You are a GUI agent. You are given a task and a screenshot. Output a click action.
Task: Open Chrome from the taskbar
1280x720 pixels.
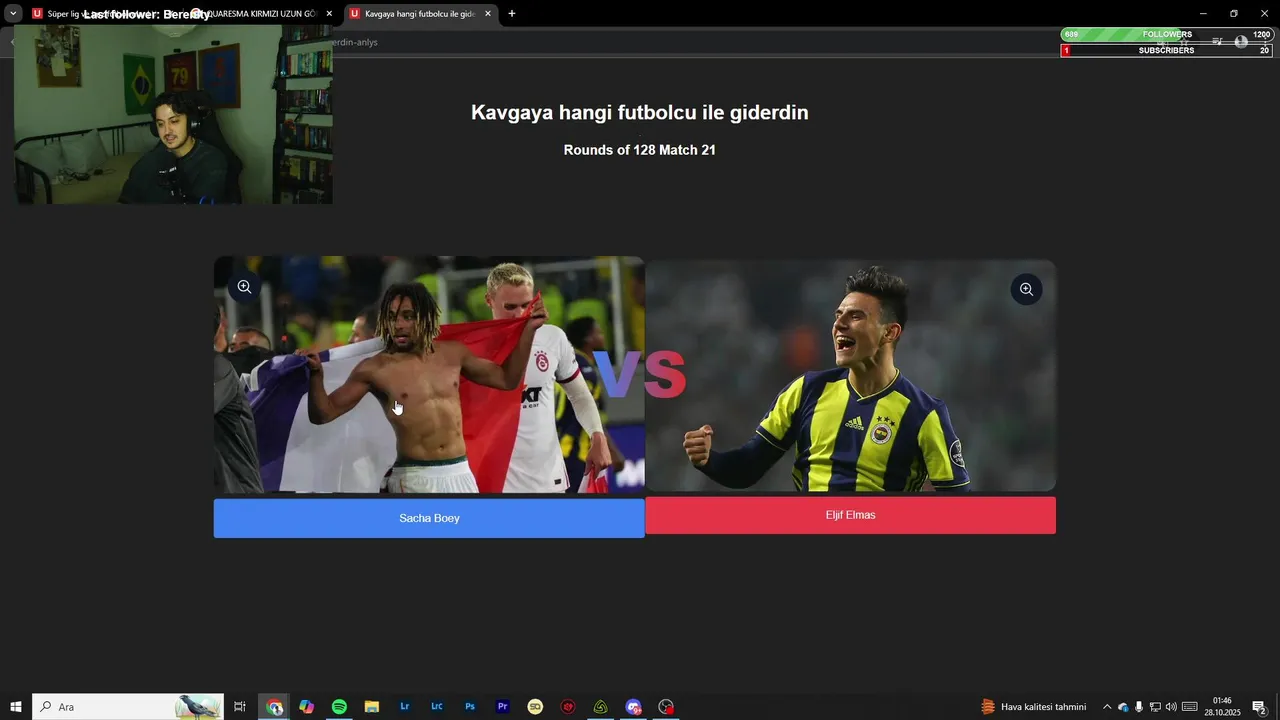275,707
